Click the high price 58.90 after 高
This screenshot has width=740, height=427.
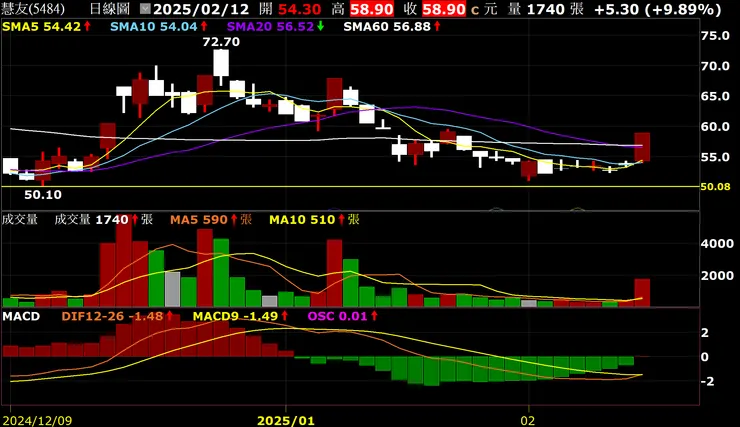(x=372, y=9)
